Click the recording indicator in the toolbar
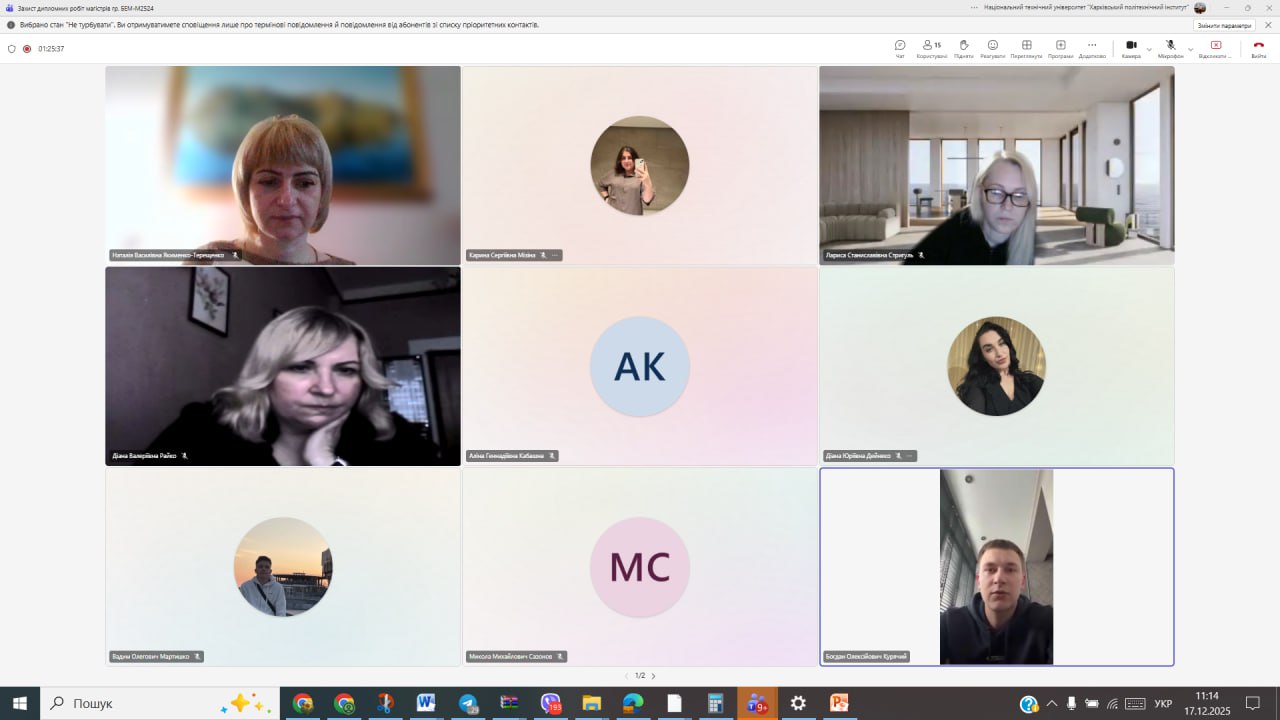The image size is (1280, 720). (x=27, y=48)
